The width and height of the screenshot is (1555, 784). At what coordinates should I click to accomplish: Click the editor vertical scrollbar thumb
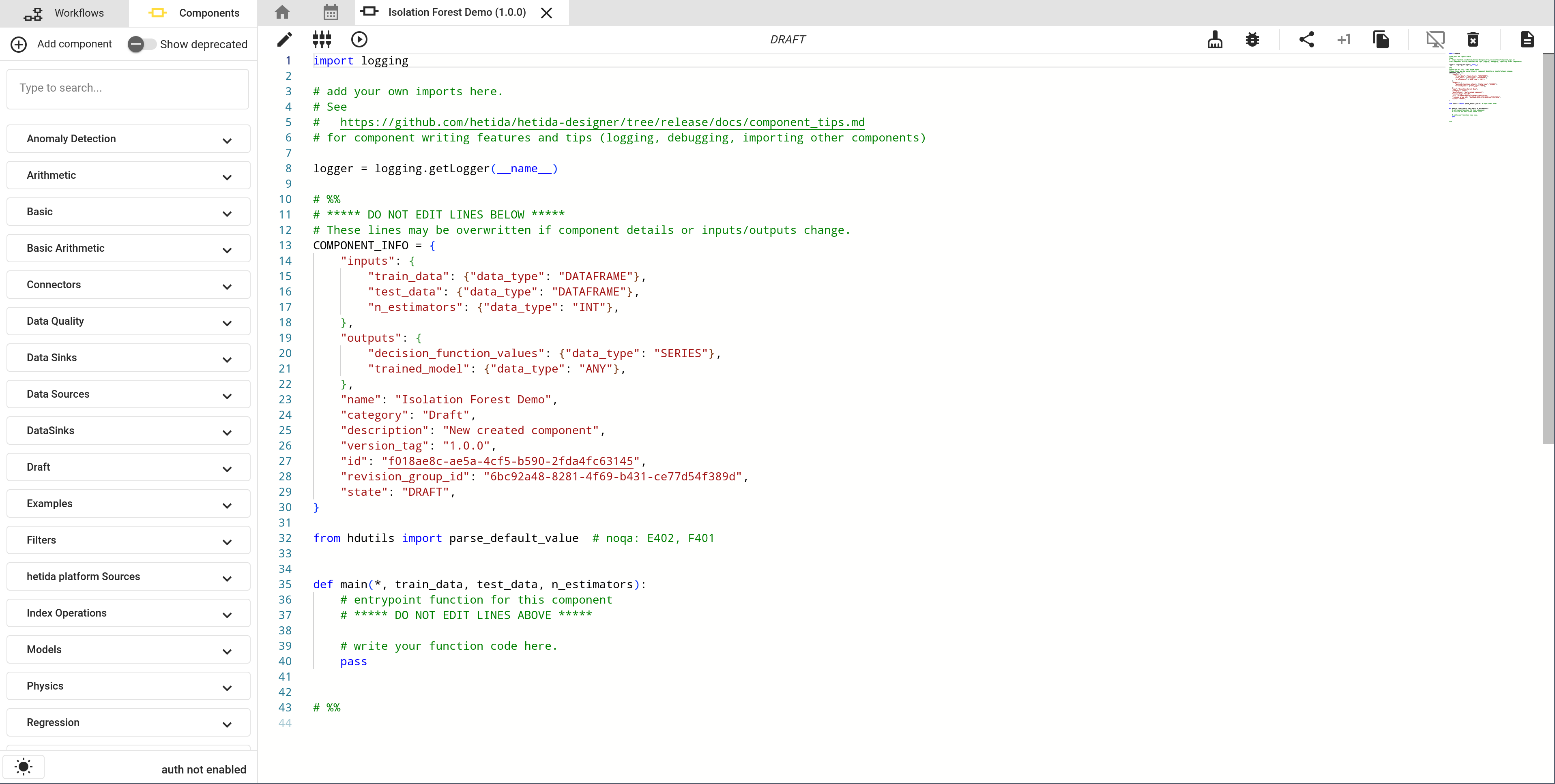(1549, 248)
